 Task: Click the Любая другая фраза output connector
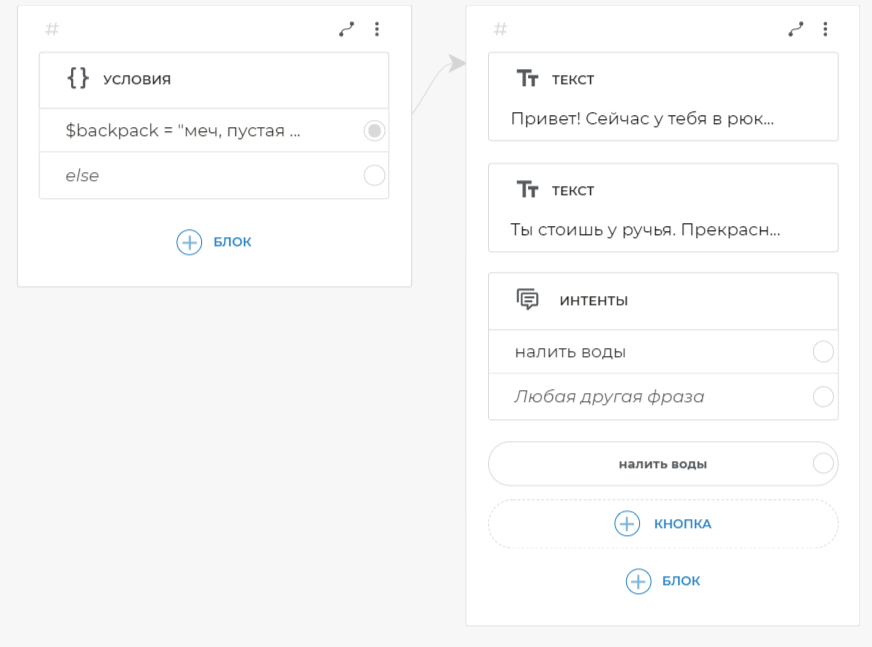(823, 397)
